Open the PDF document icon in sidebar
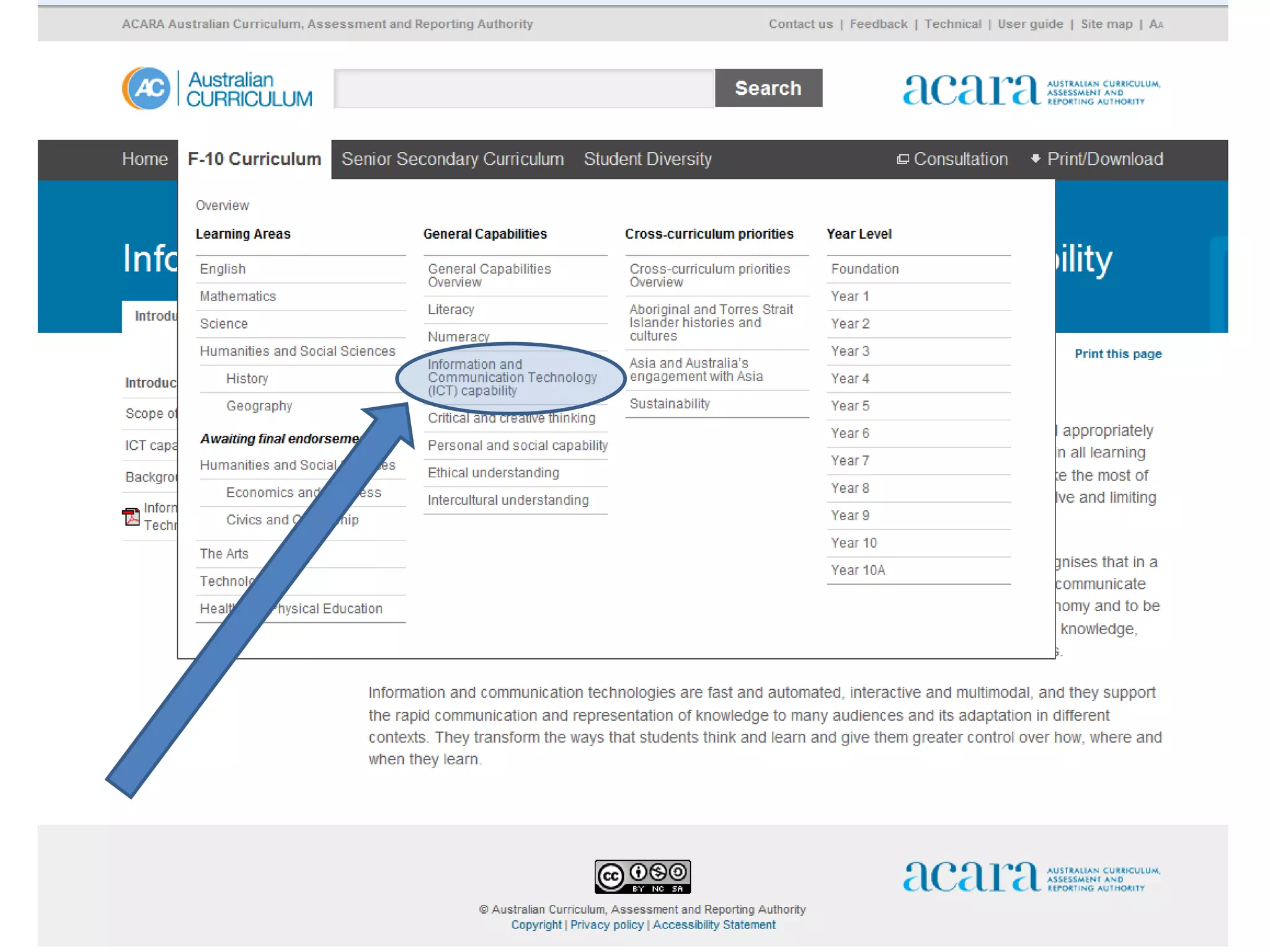Viewport: 1270px width, 952px height. (x=131, y=516)
